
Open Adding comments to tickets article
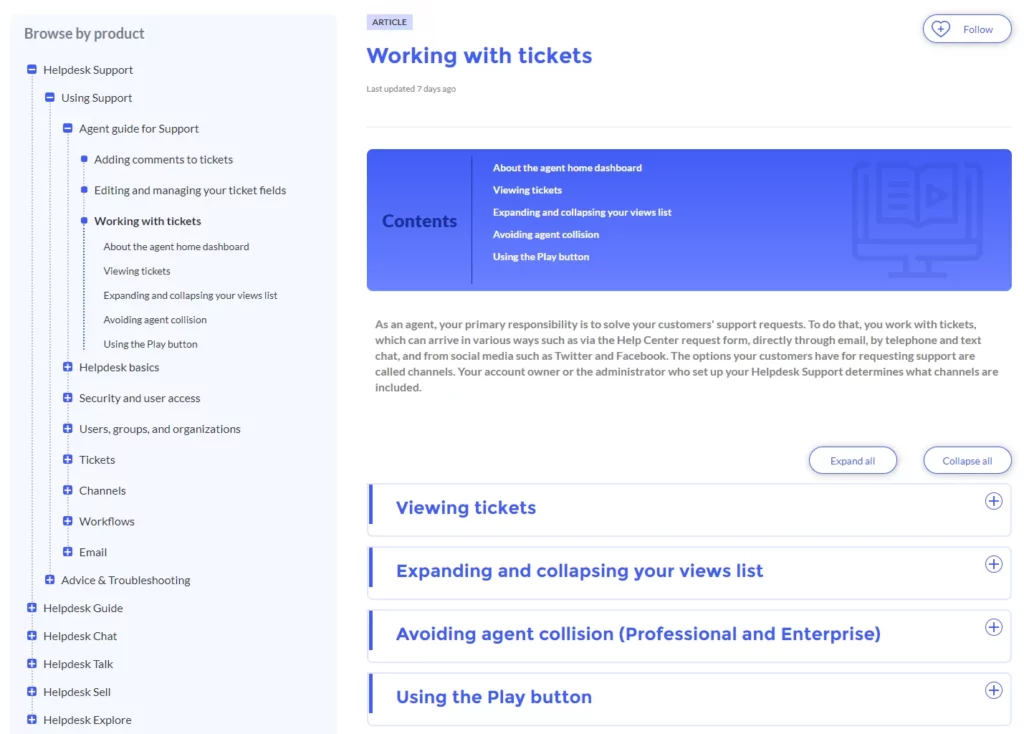click(x=163, y=159)
